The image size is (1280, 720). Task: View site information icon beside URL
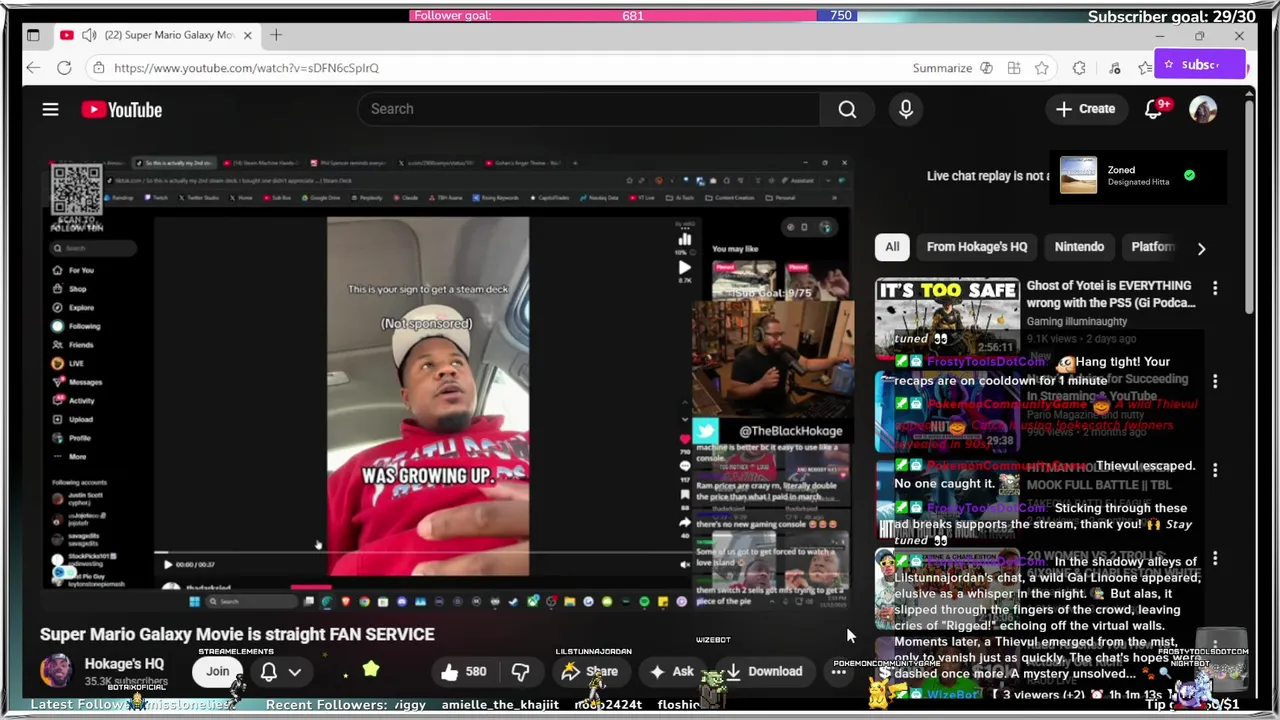(98, 68)
